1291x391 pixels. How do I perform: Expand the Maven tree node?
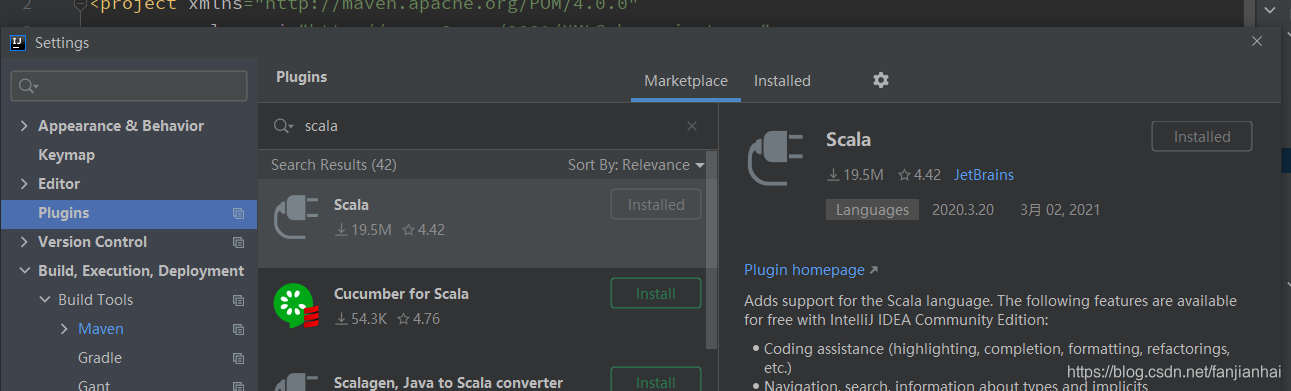click(65, 329)
